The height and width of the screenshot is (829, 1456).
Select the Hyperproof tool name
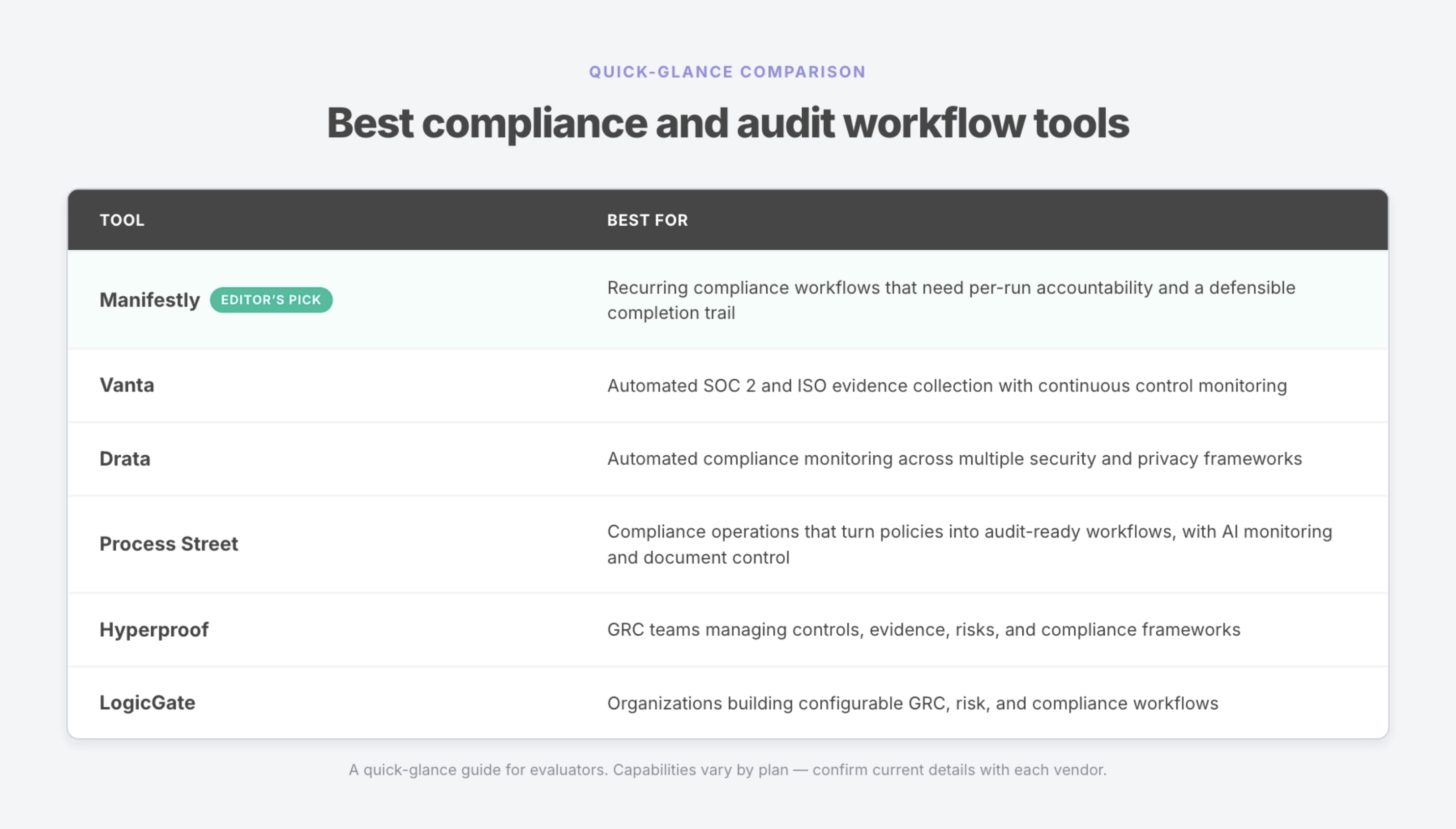tap(154, 630)
